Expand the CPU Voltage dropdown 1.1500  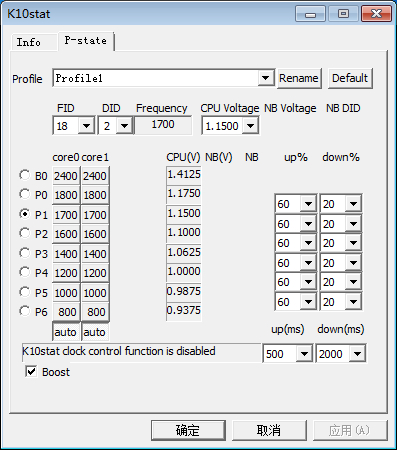(250, 126)
